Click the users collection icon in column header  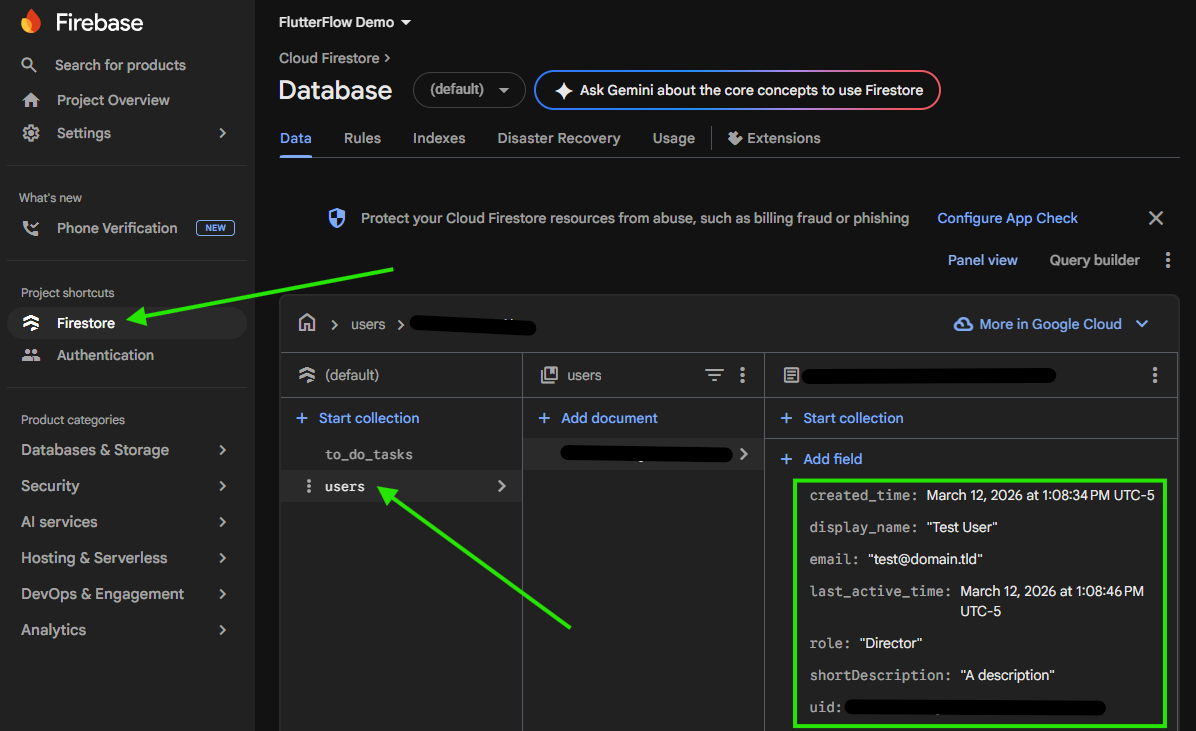(x=549, y=375)
